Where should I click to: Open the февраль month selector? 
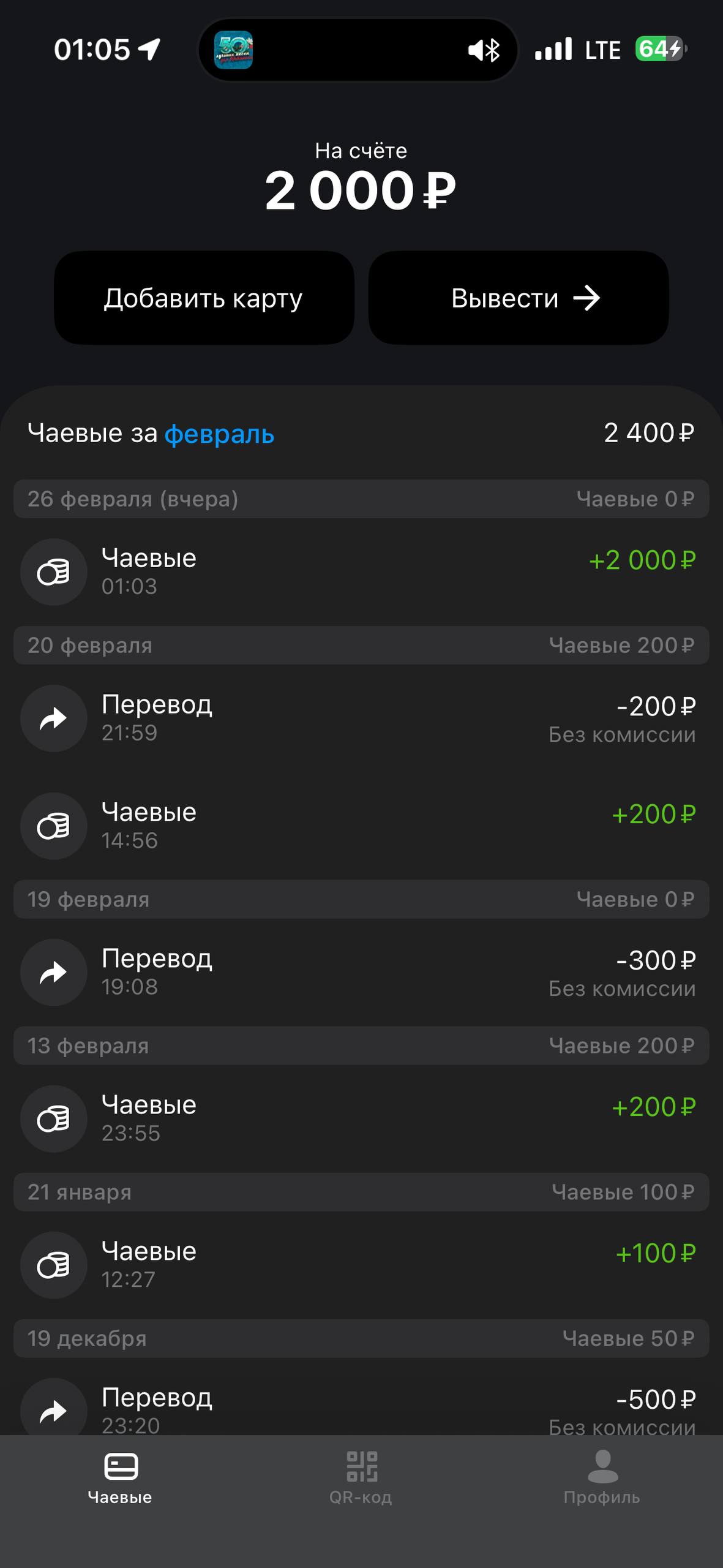point(219,434)
